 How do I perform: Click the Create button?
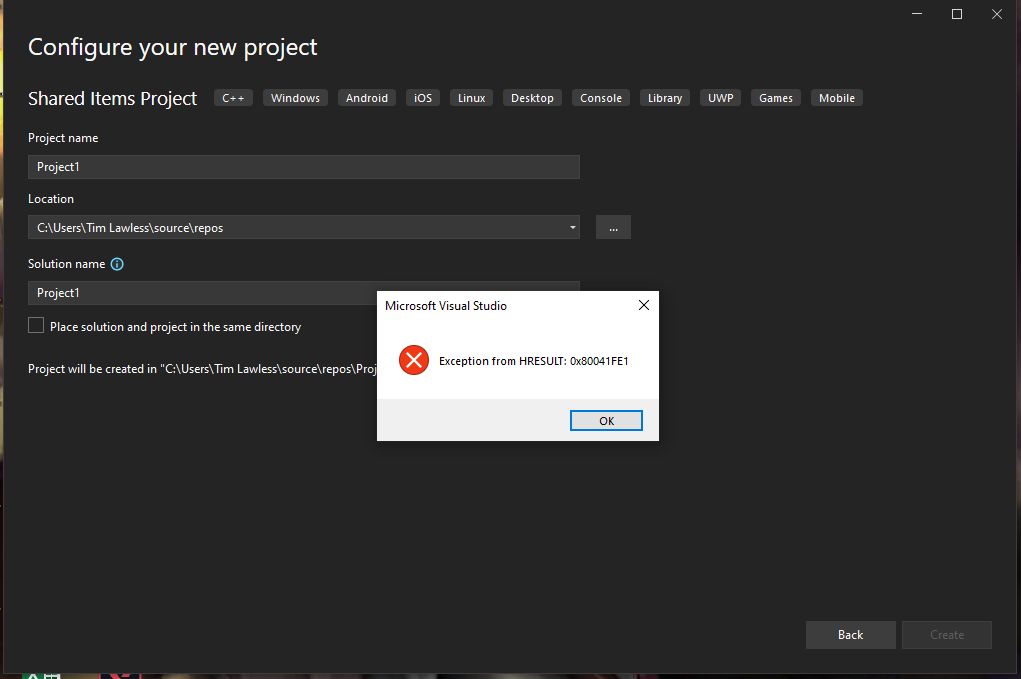pyautogui.click(x=947, y=635)
